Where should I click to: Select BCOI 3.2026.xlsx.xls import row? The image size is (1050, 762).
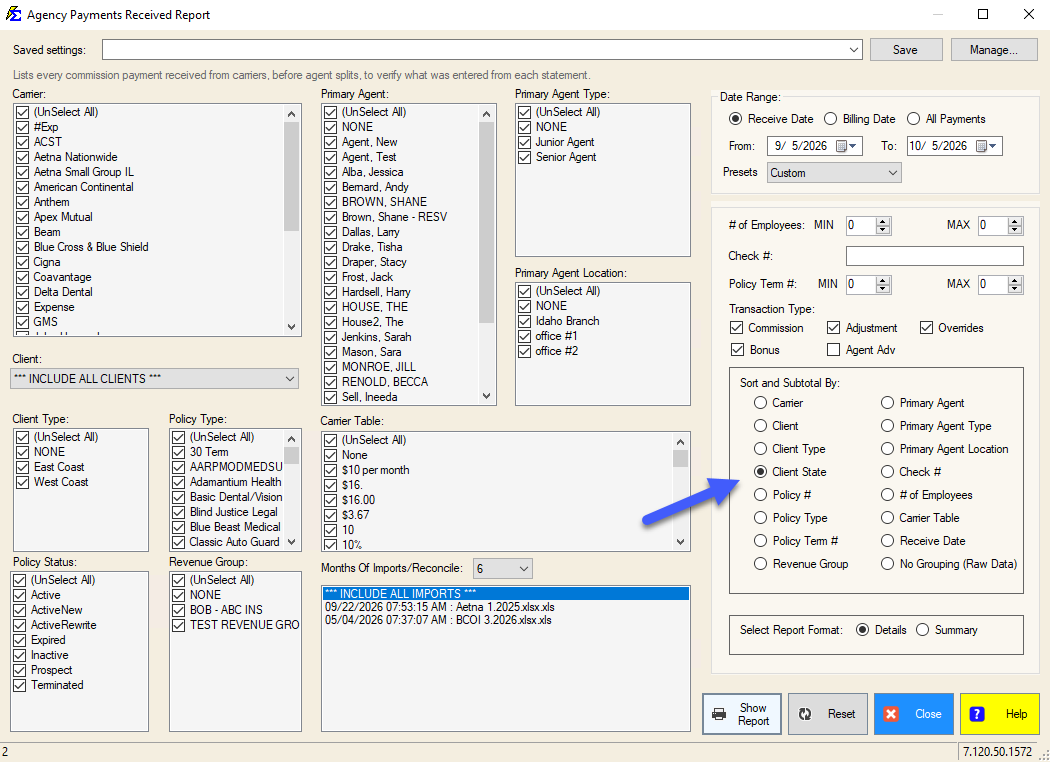coord(506,620)
